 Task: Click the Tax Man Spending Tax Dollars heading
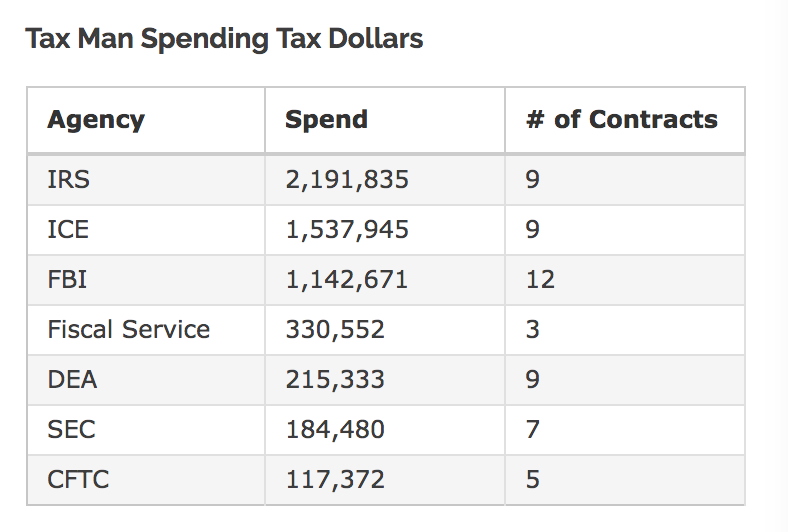click(224, 39)
